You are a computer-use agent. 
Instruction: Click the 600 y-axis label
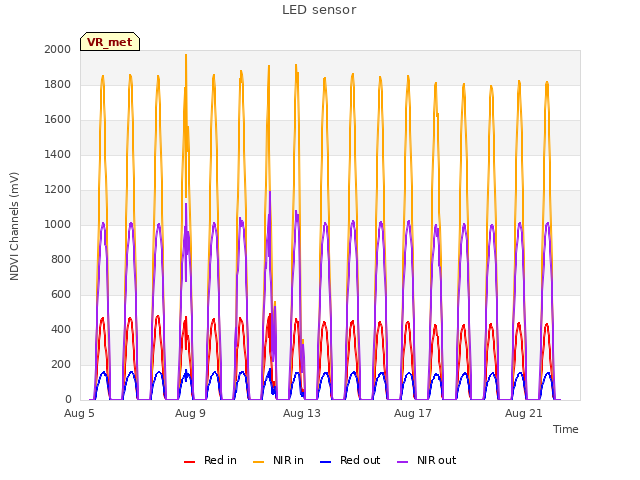pos(61,294)
